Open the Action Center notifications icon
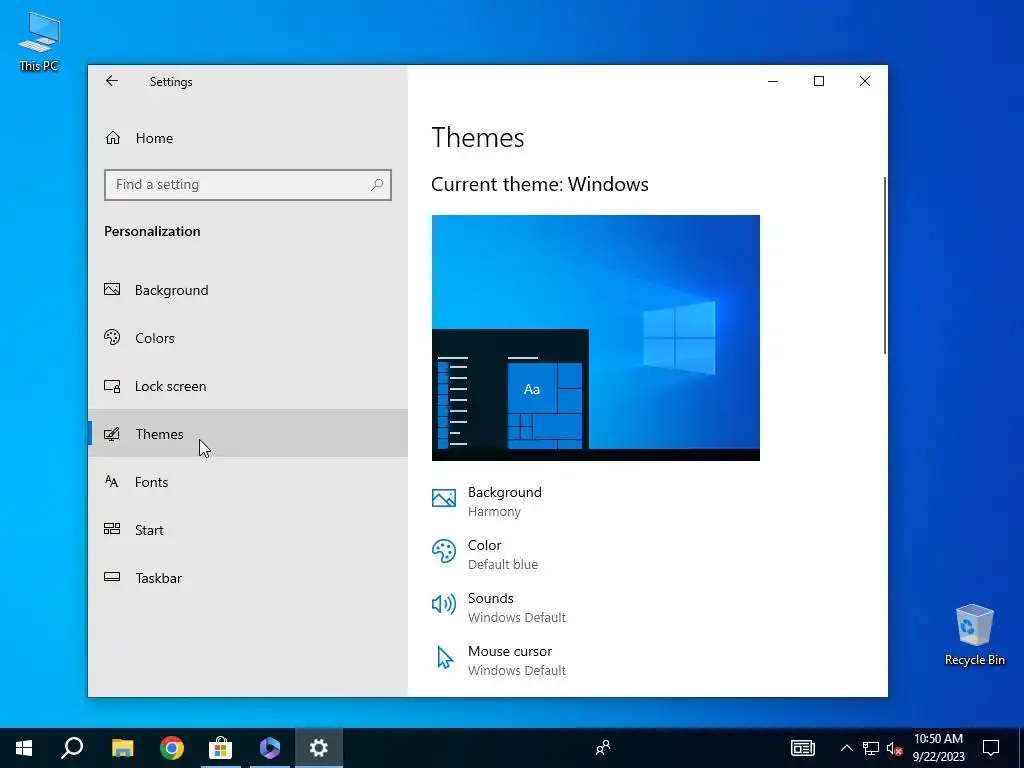This screenshot has width=1024, height=768. pyautogui.click(x=991, y=748)
